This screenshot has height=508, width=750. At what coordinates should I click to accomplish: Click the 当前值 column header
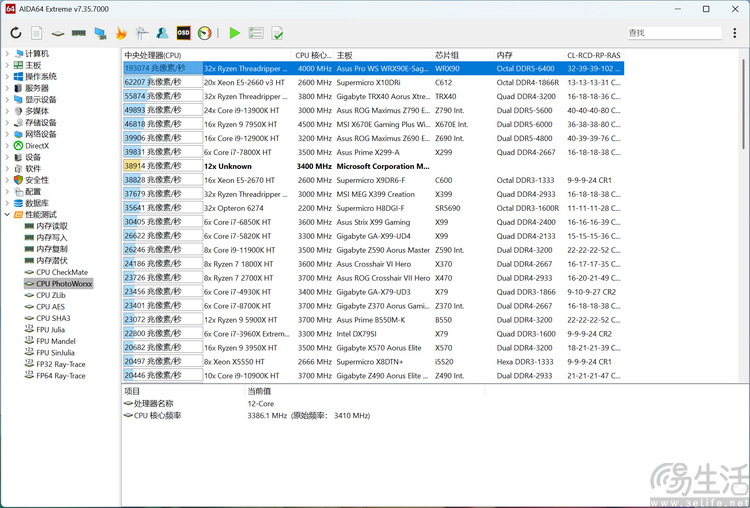pyautogui.click(x=364, y=391)
